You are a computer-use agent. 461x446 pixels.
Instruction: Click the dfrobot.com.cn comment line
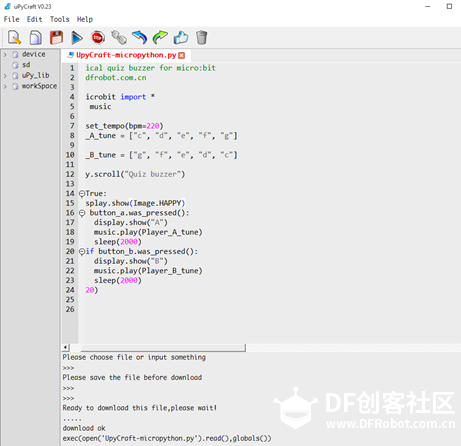pos(116,78)
